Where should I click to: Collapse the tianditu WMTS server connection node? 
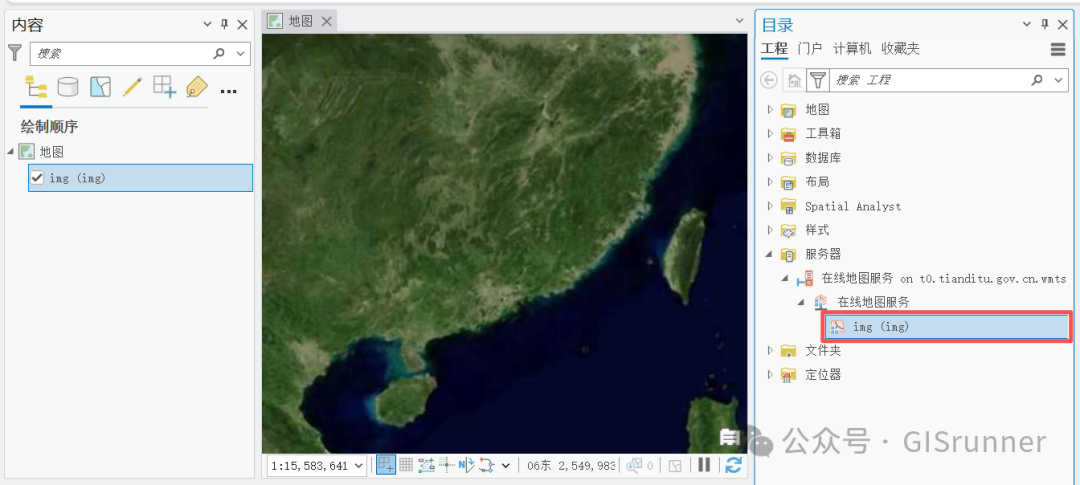tap(785, 278)
